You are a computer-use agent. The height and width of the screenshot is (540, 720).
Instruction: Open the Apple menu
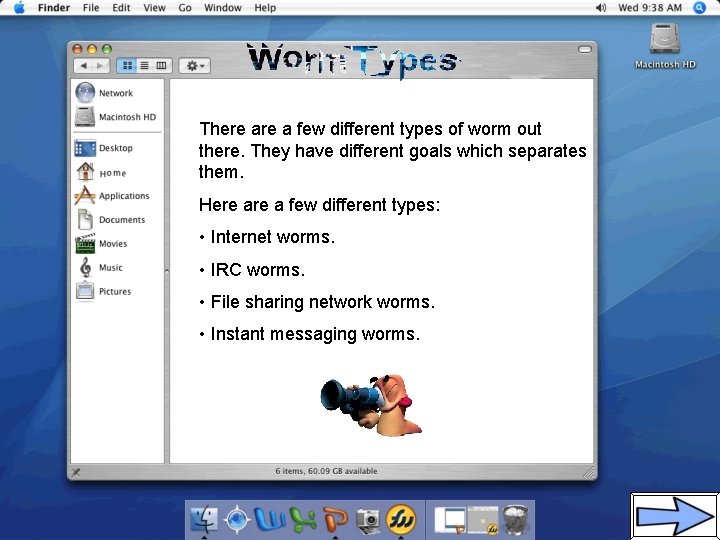(x=19, y=8)
